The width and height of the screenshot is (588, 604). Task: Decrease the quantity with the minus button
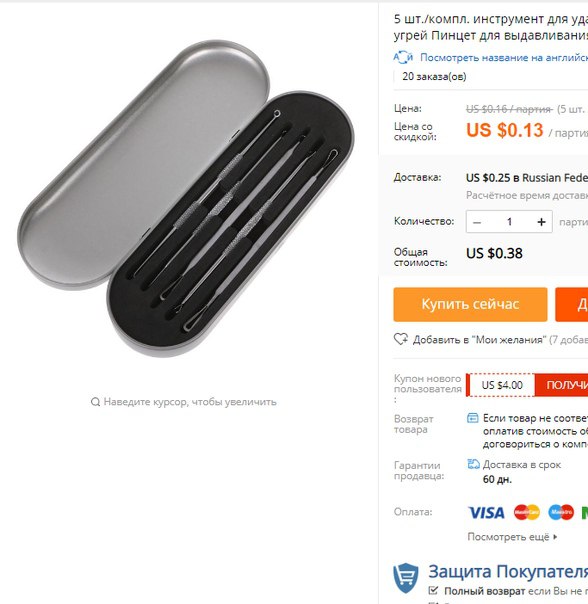click(477, 222)
